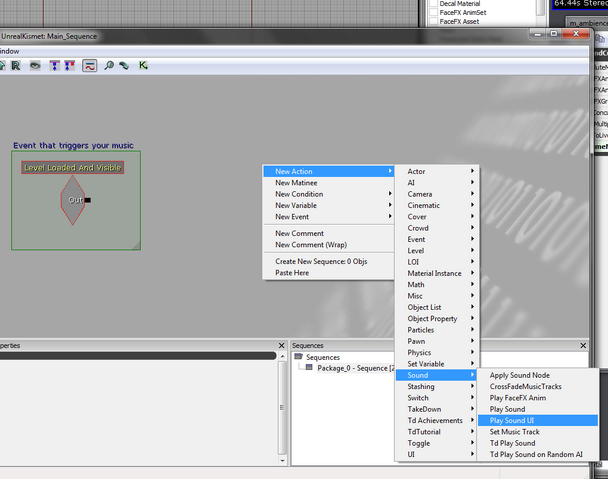Expand the Cinematic action category arrow
This screenshot has height=479, width=608.
(472, 205)
